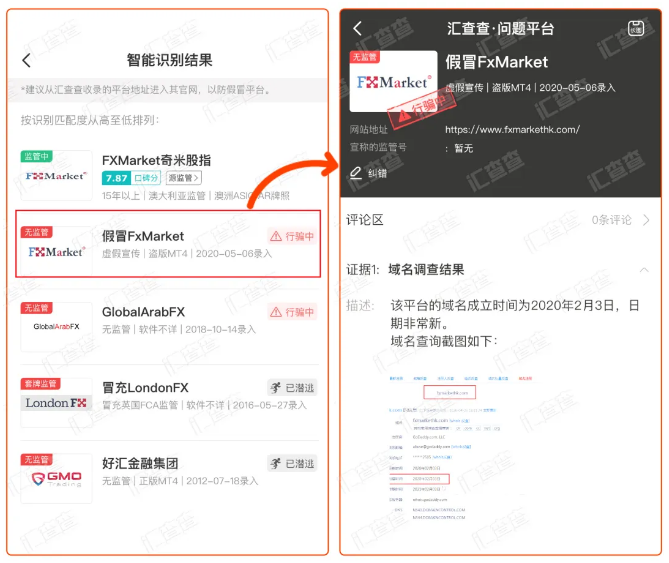Click the 按识别匹配度从高至低排列 label
Image resolution: width=669 pixels, height=563 pixels.
pyautogui.click(x=90, y=120)
